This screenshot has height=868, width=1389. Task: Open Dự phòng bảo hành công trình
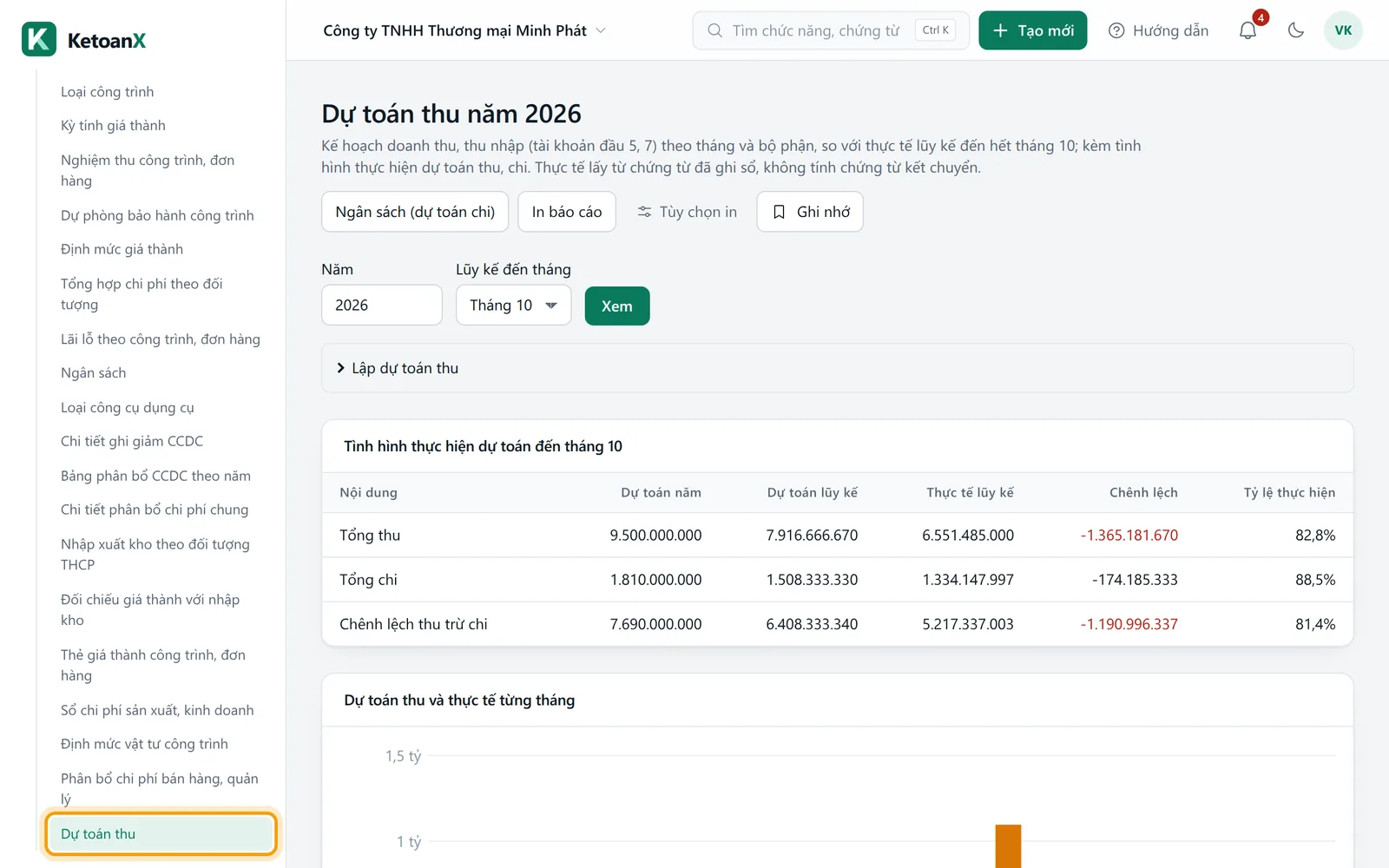click(x=157, y=215)
